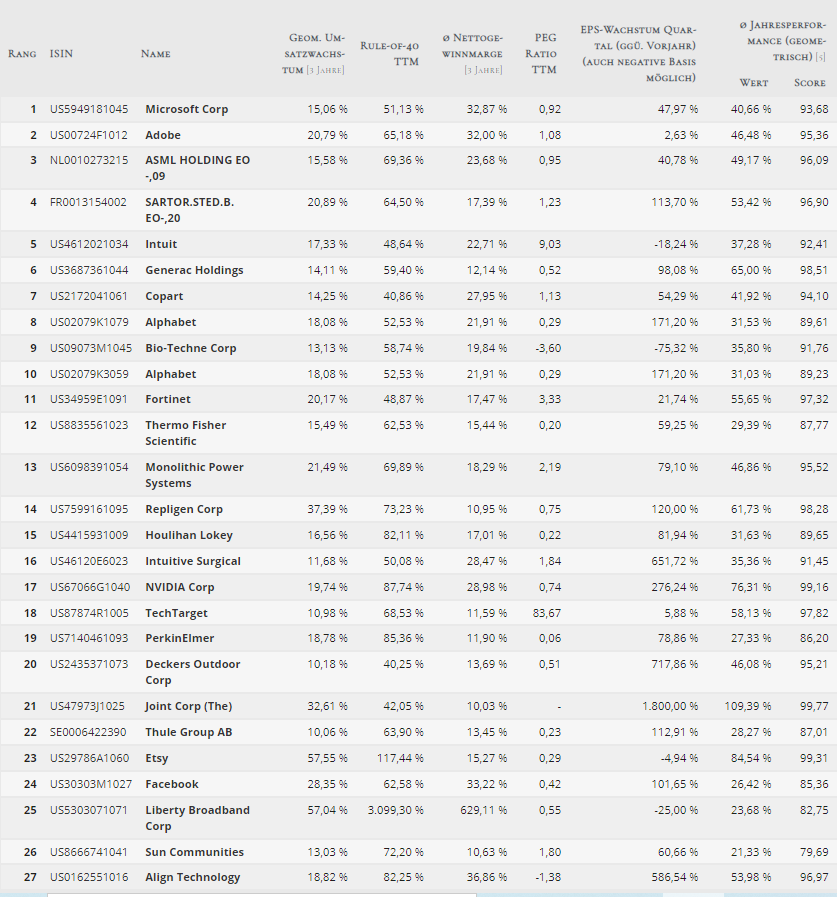Select the Fortinet name cell
The height and width of the screenshot is (897, 837).
168,399
